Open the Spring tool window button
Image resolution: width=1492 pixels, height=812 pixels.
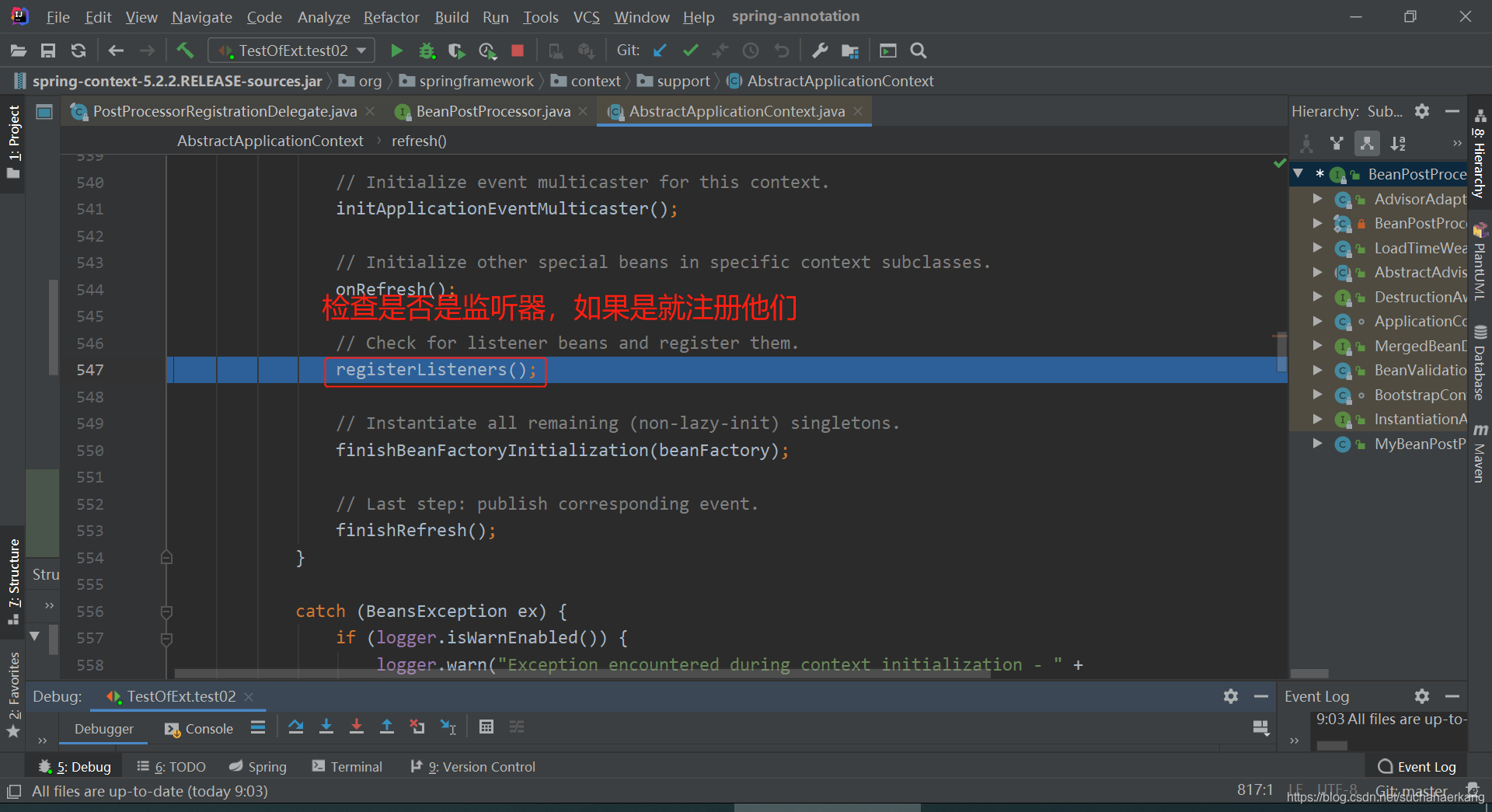258,767
